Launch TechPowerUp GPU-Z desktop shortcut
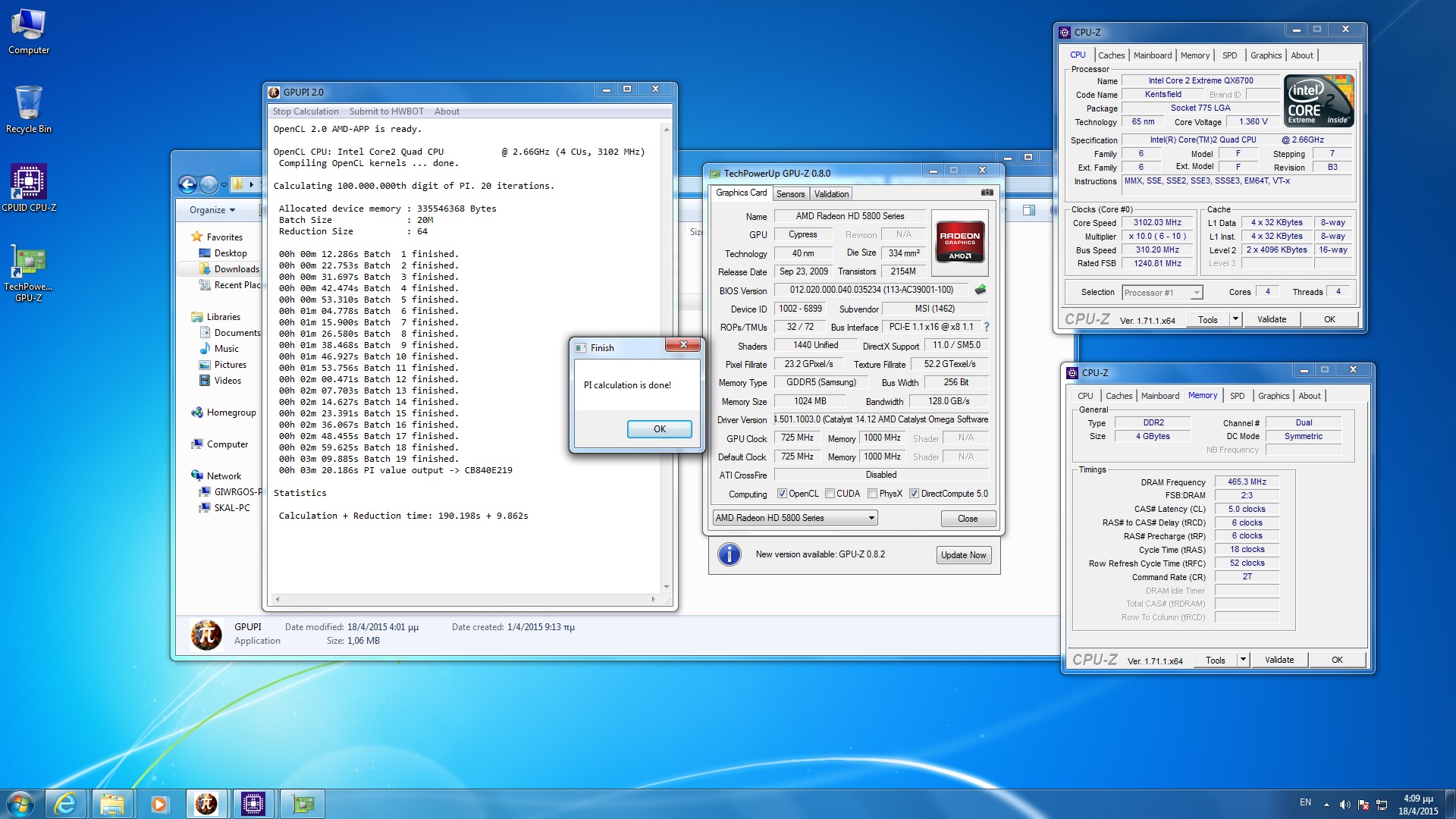 pyautogui.click(x=29, y=275)
